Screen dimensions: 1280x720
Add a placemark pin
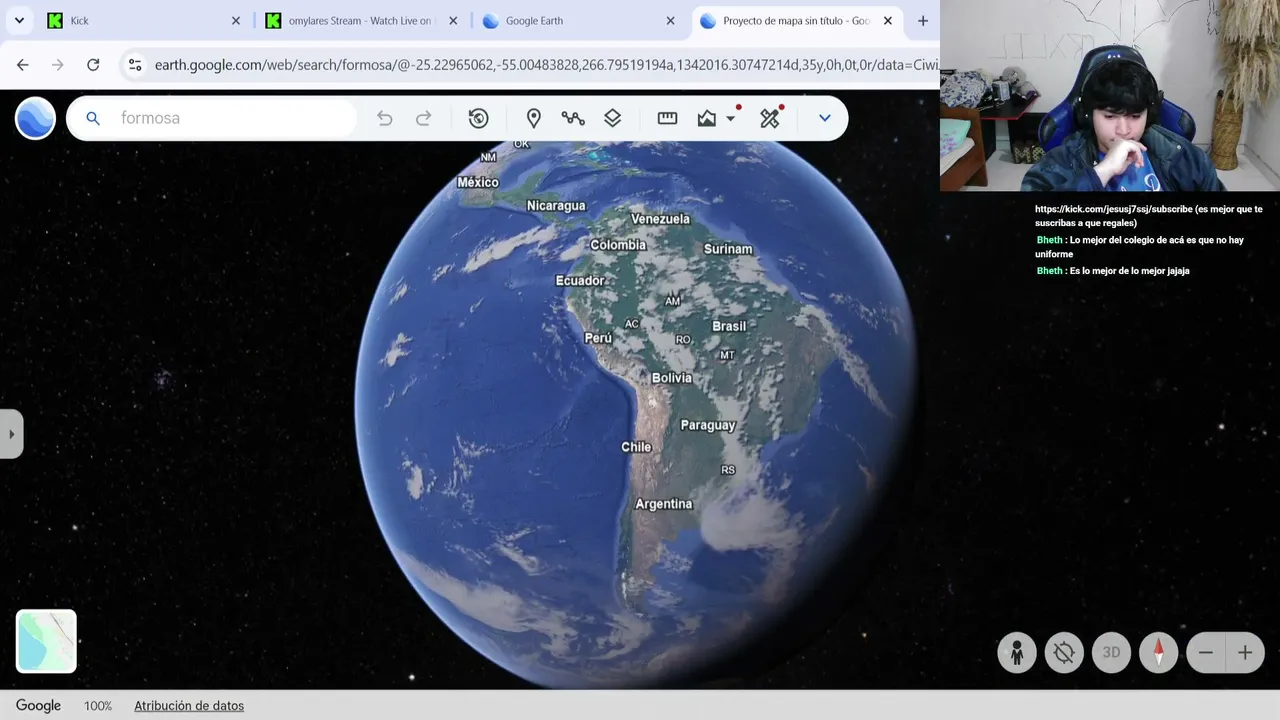click(534, 118)
